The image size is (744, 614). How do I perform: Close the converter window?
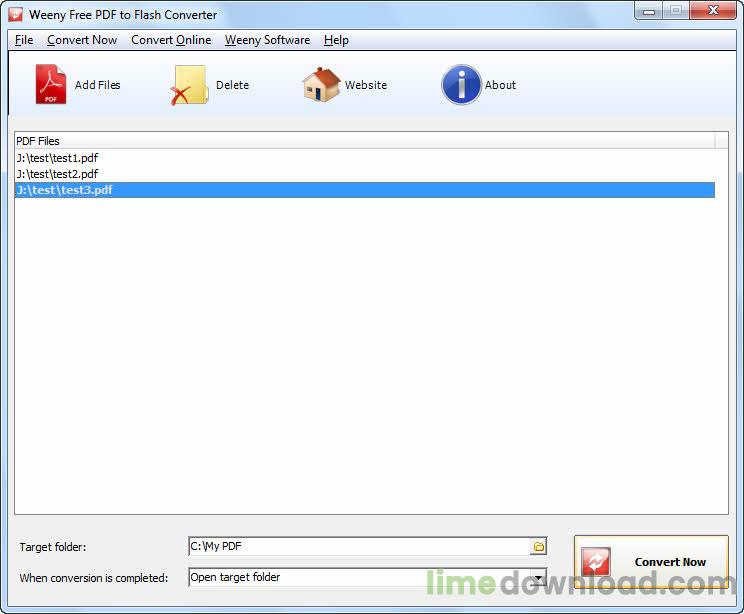point(713,11)
